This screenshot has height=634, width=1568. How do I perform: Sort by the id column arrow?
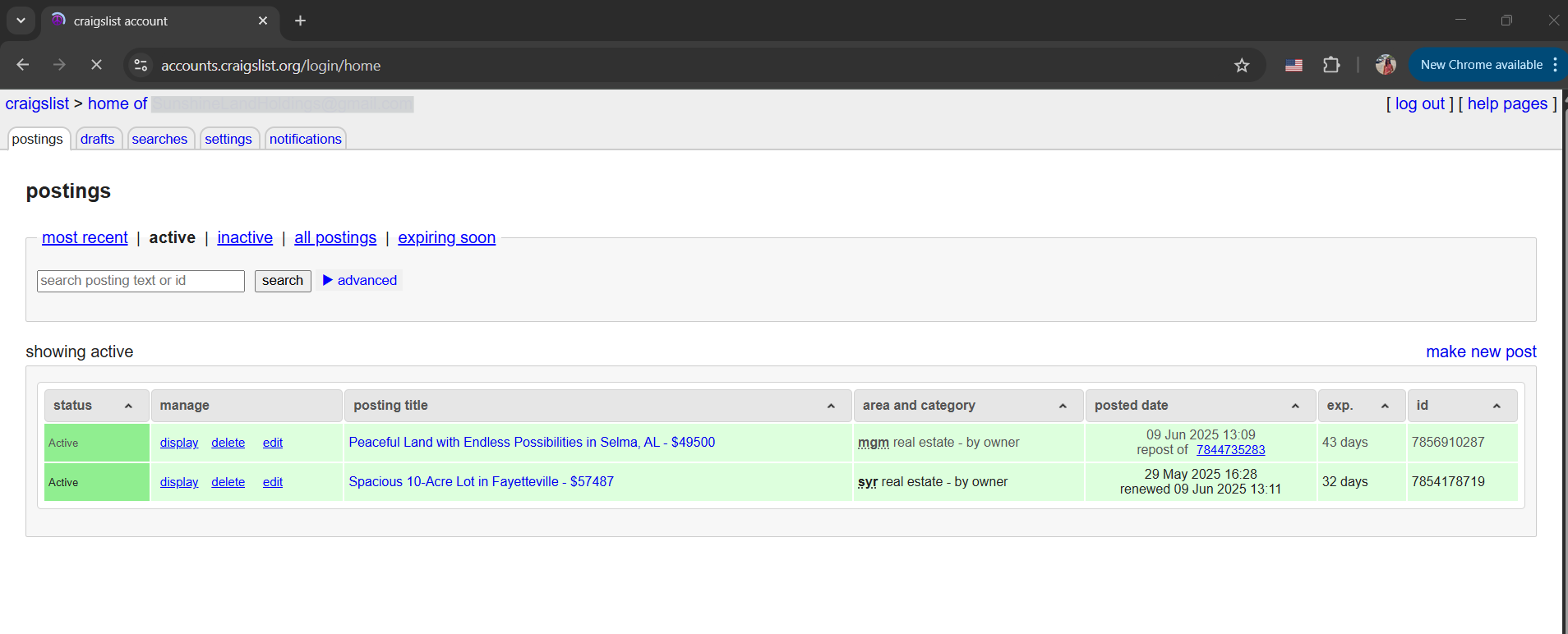[1497, 406]
